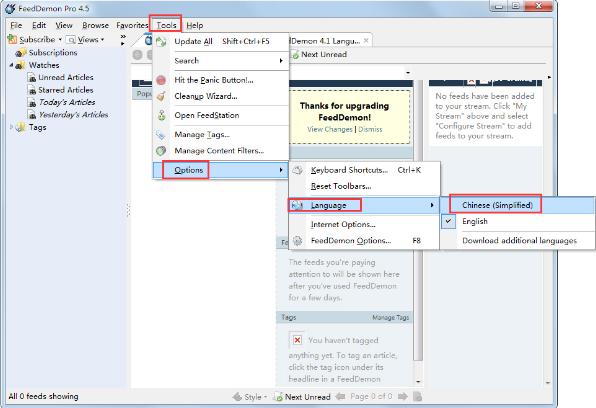
Task: Click the Cleanup Wizard broom icon
Action: pos(161,96)
